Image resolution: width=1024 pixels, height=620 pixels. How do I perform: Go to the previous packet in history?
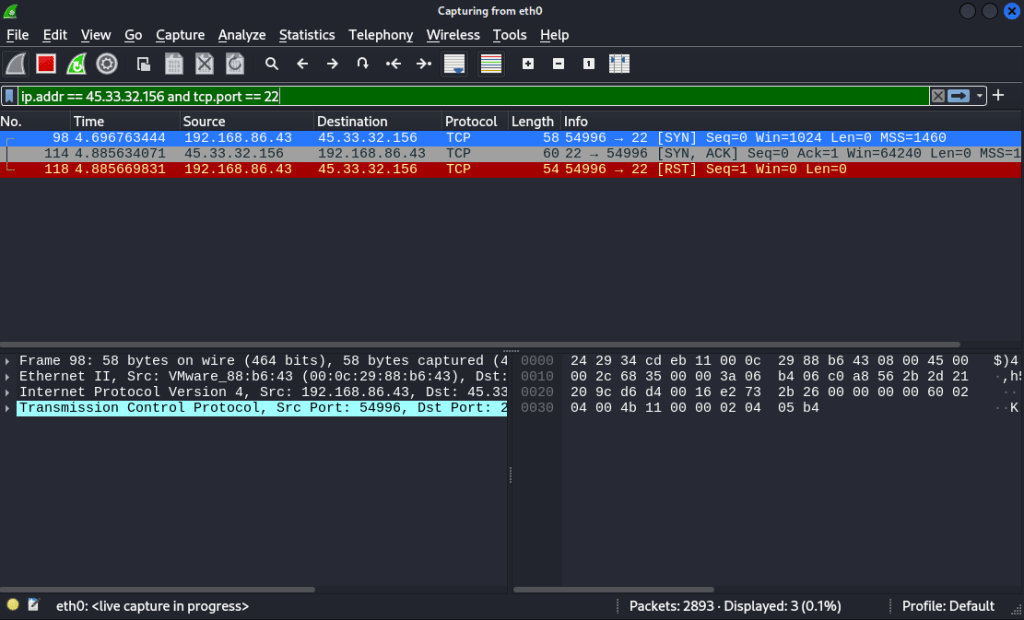[302, 64]
